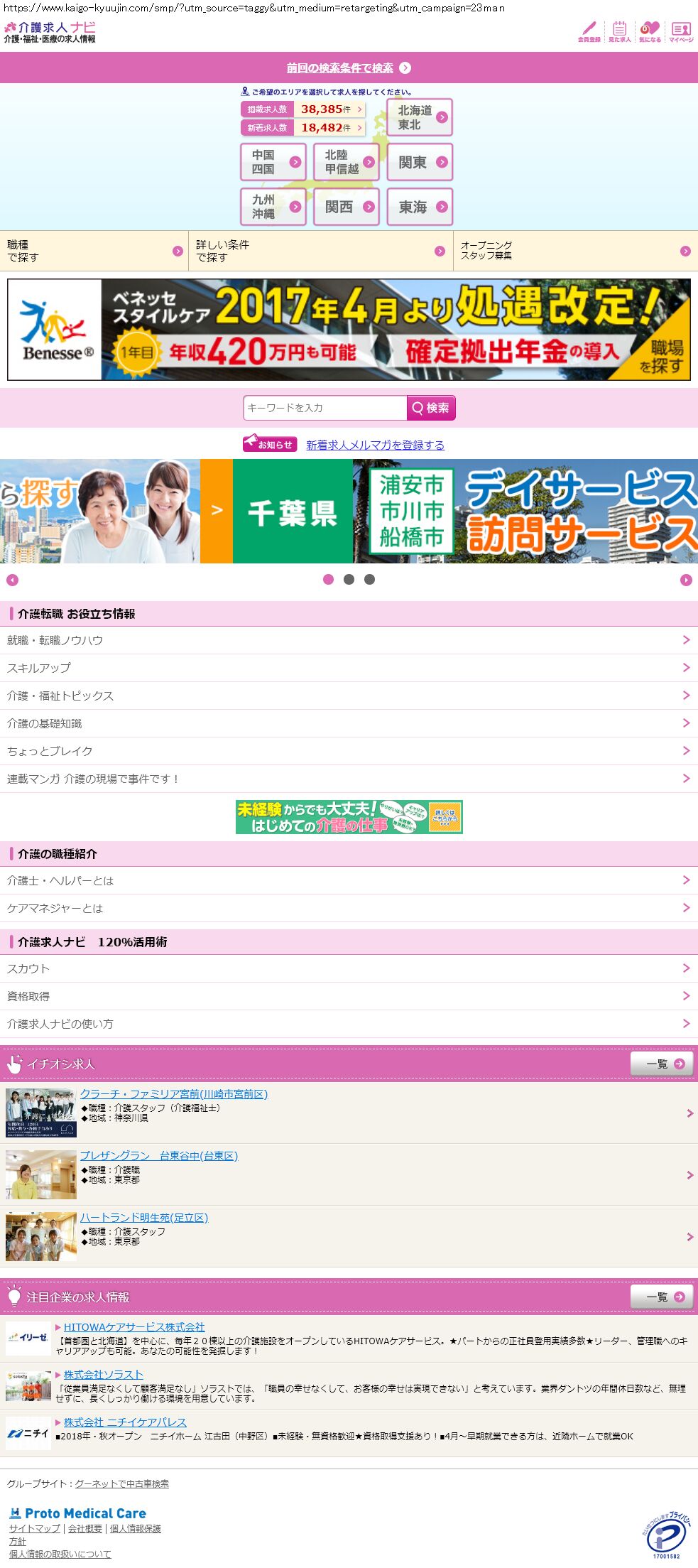This screenshot has width=698, height=1568.
Task: Expand 連載マンガ 介護の現場で事件です！ row
Action: click(x=349, y=779)
